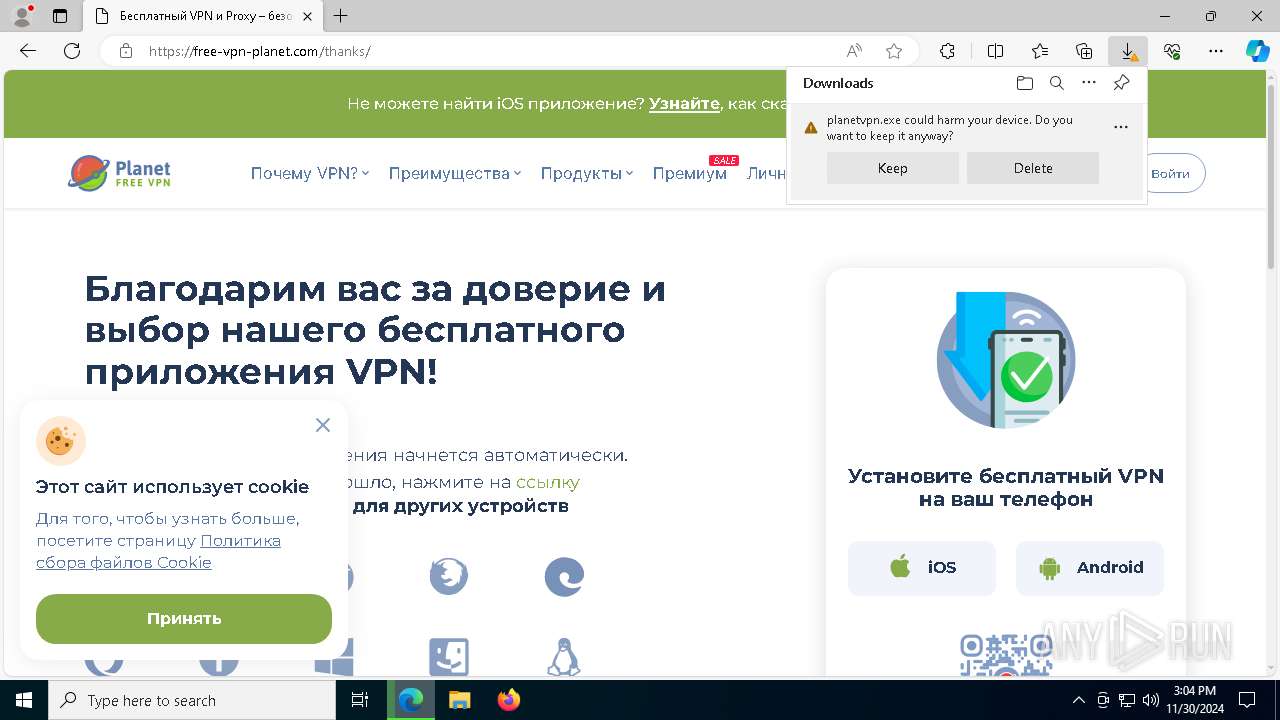Start Read aloud from the address bar
Image resolution: width=1280 pixels, height=720 pixels.
click(854, 51)
